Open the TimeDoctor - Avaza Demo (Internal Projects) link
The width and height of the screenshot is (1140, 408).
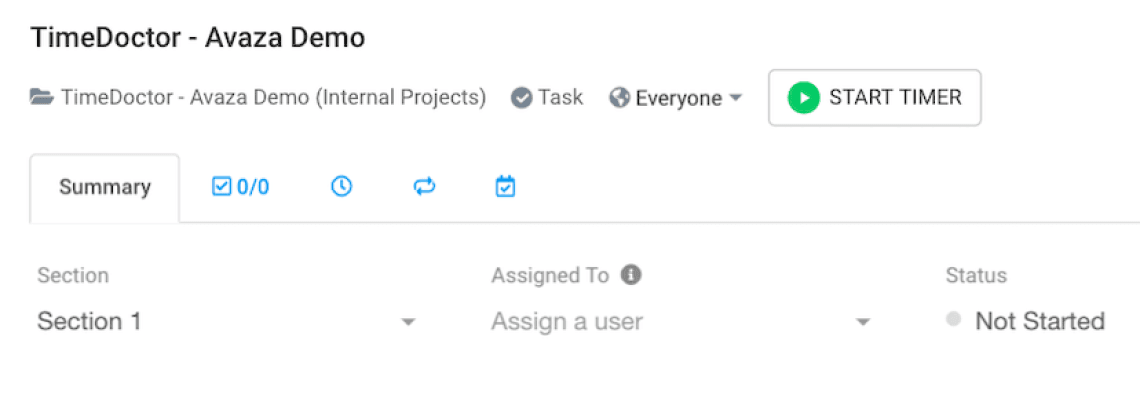click(x=273, y=98)
